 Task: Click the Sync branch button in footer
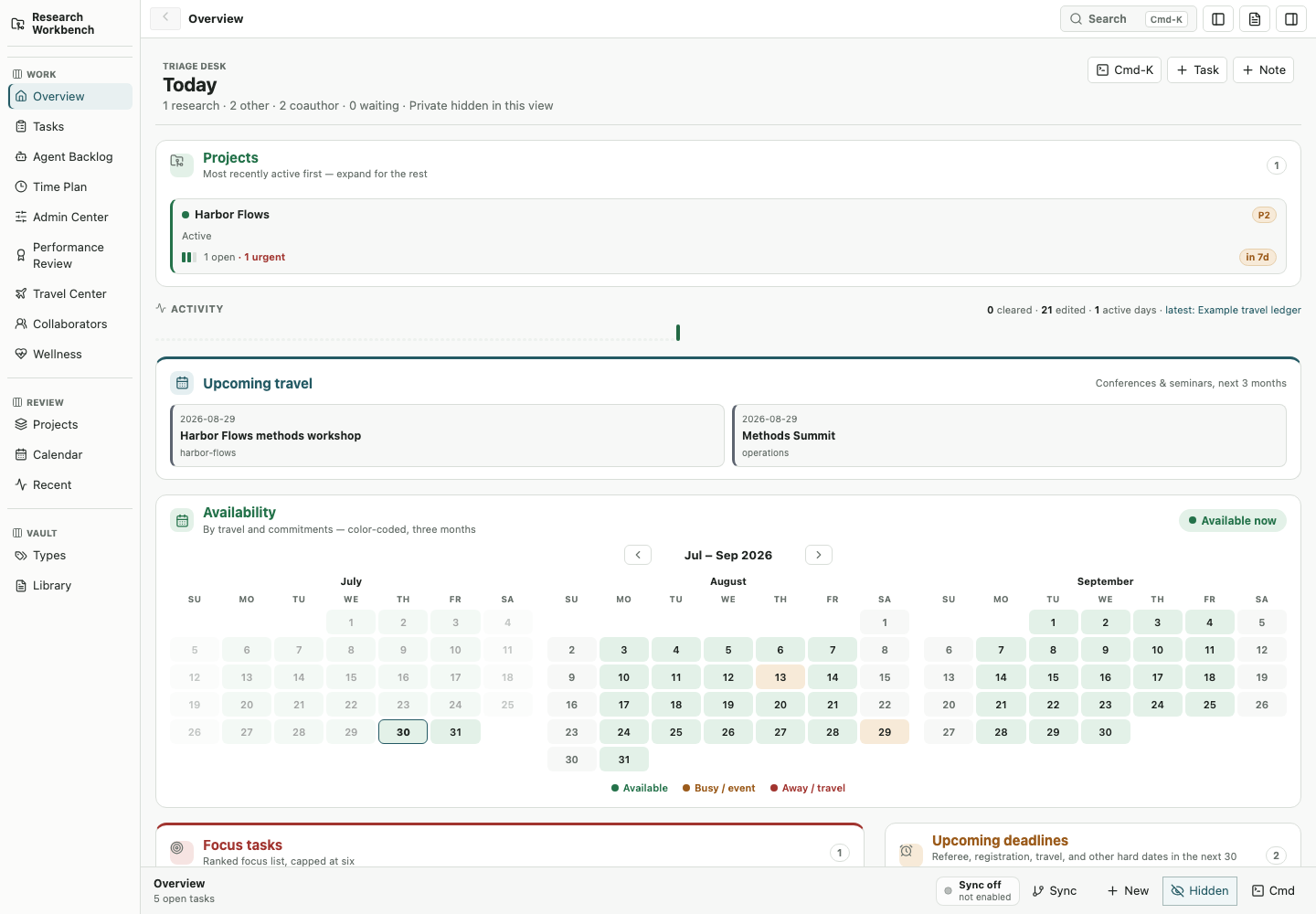pos(1055,891)
